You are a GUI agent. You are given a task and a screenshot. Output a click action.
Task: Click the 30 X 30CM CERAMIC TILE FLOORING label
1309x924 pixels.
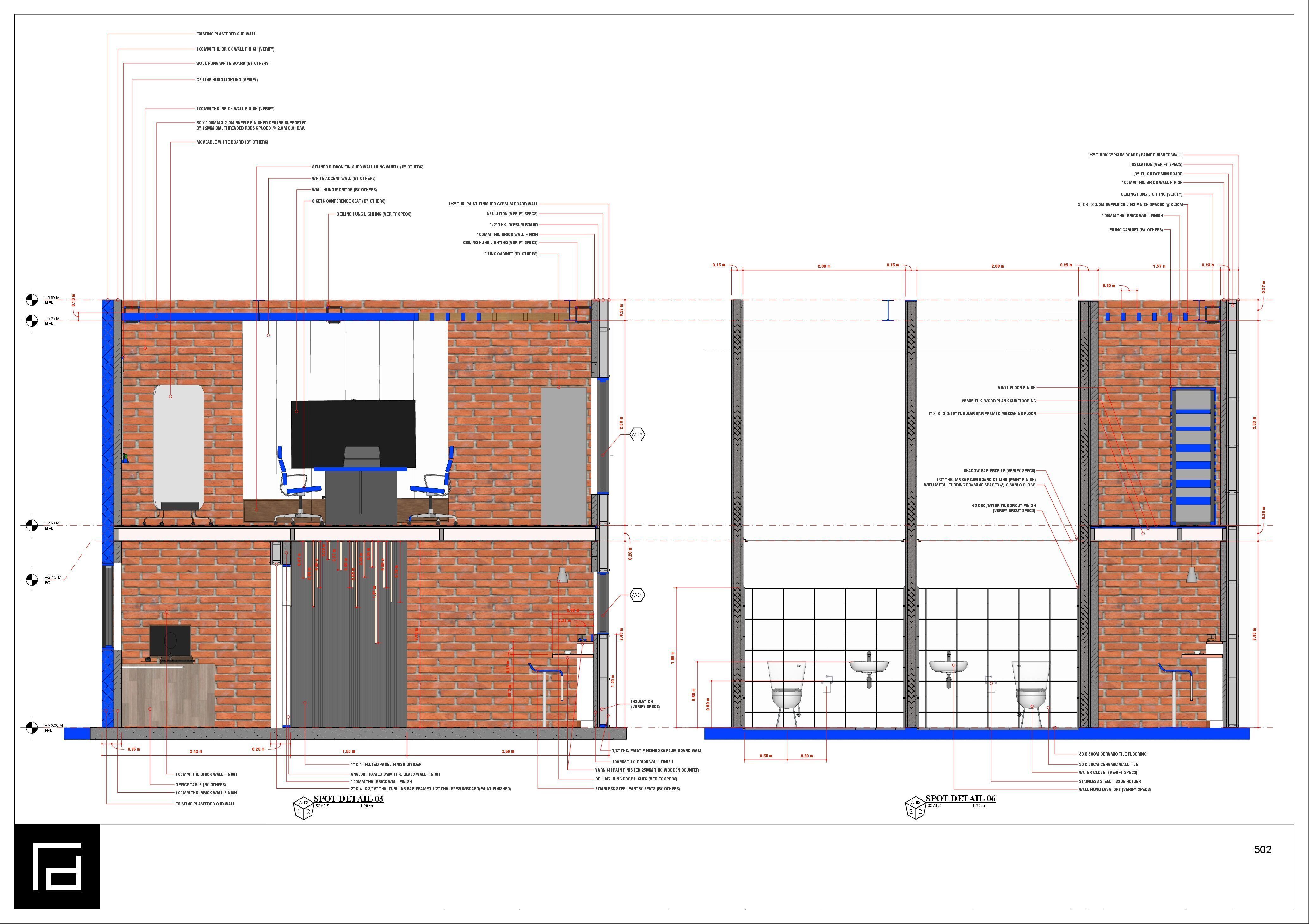pos(1112,754)
